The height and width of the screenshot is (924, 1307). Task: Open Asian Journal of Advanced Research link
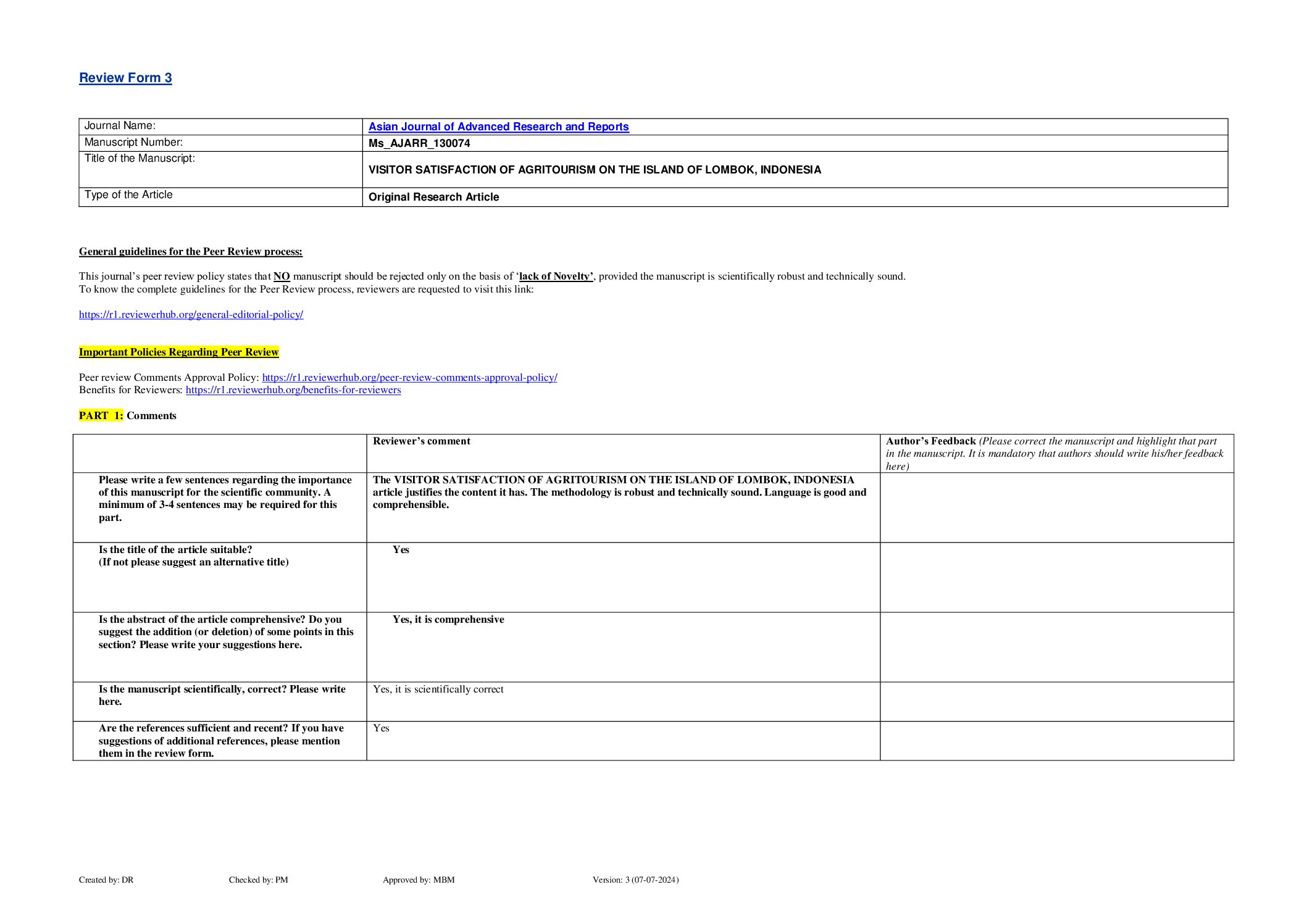tap(498, 127)
